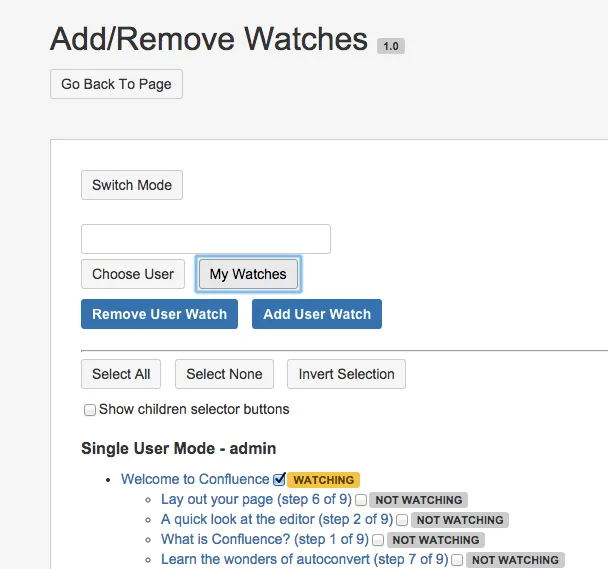
Task: Click the Select None button
Action: (x=225, y=374)
